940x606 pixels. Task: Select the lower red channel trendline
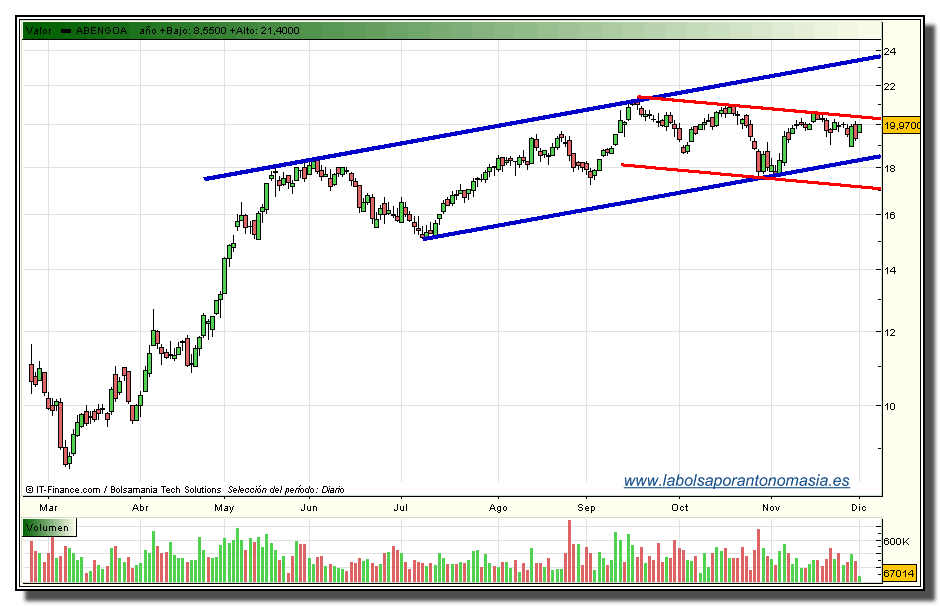750,176
